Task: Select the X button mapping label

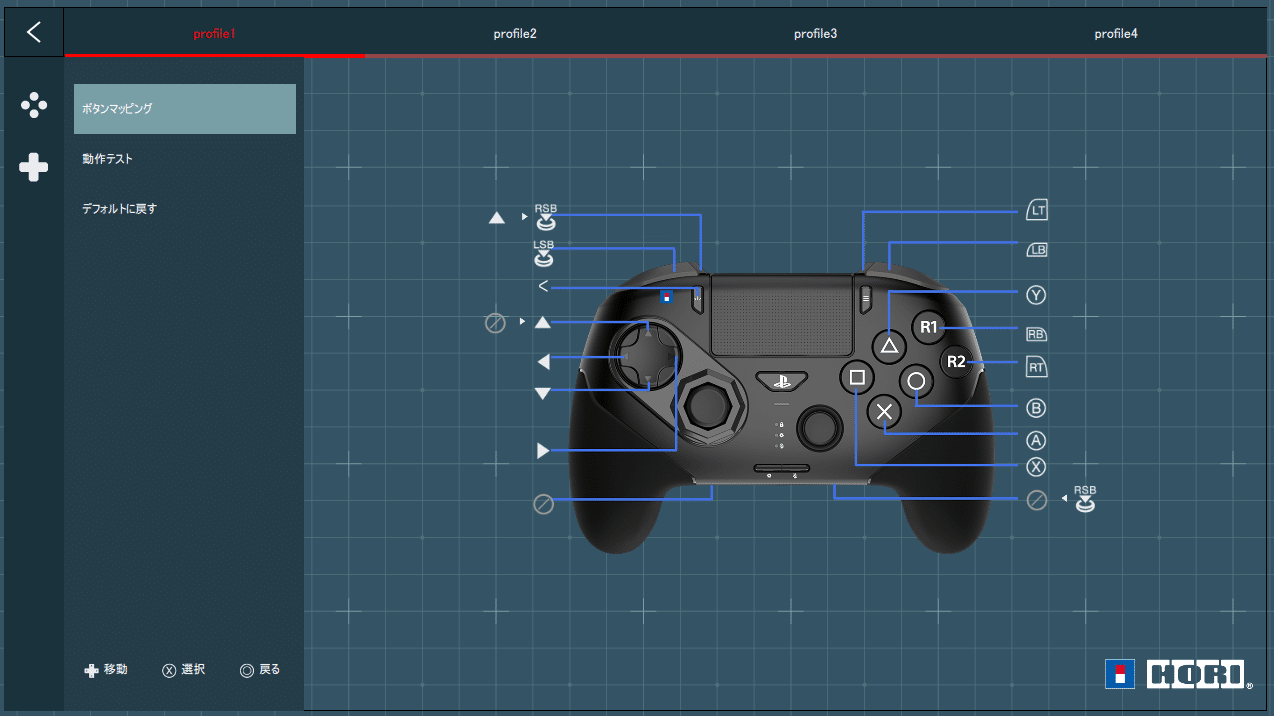Action: (1036, 466)
